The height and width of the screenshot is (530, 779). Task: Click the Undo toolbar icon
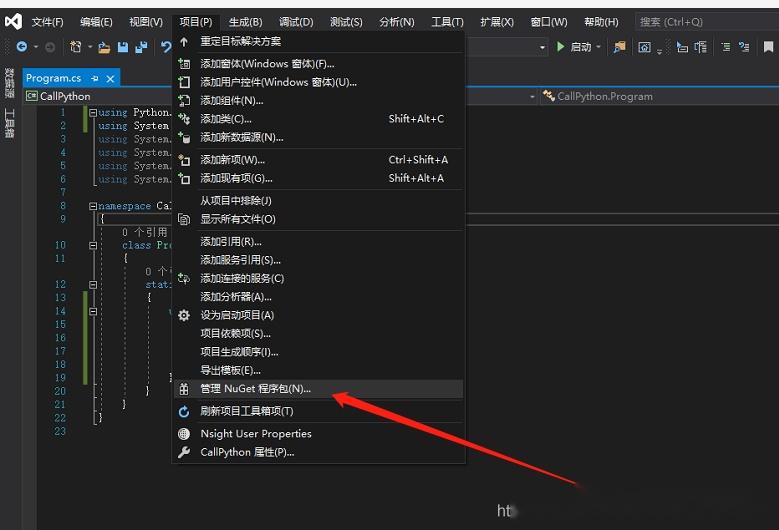[166, 47]
